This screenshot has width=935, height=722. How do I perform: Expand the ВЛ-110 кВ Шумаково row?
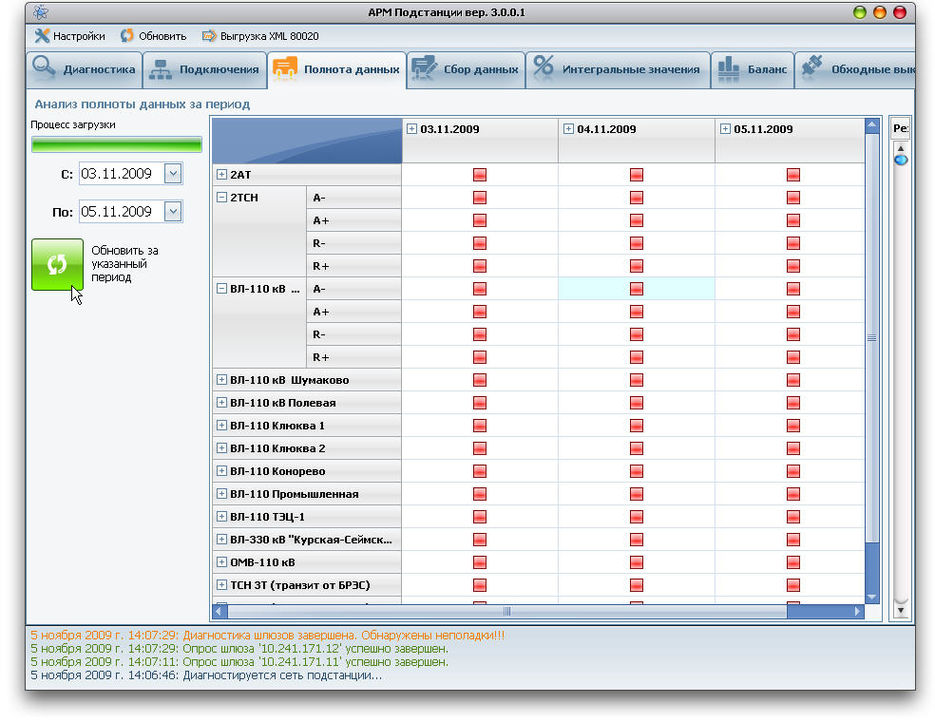(x=222, y=380)
